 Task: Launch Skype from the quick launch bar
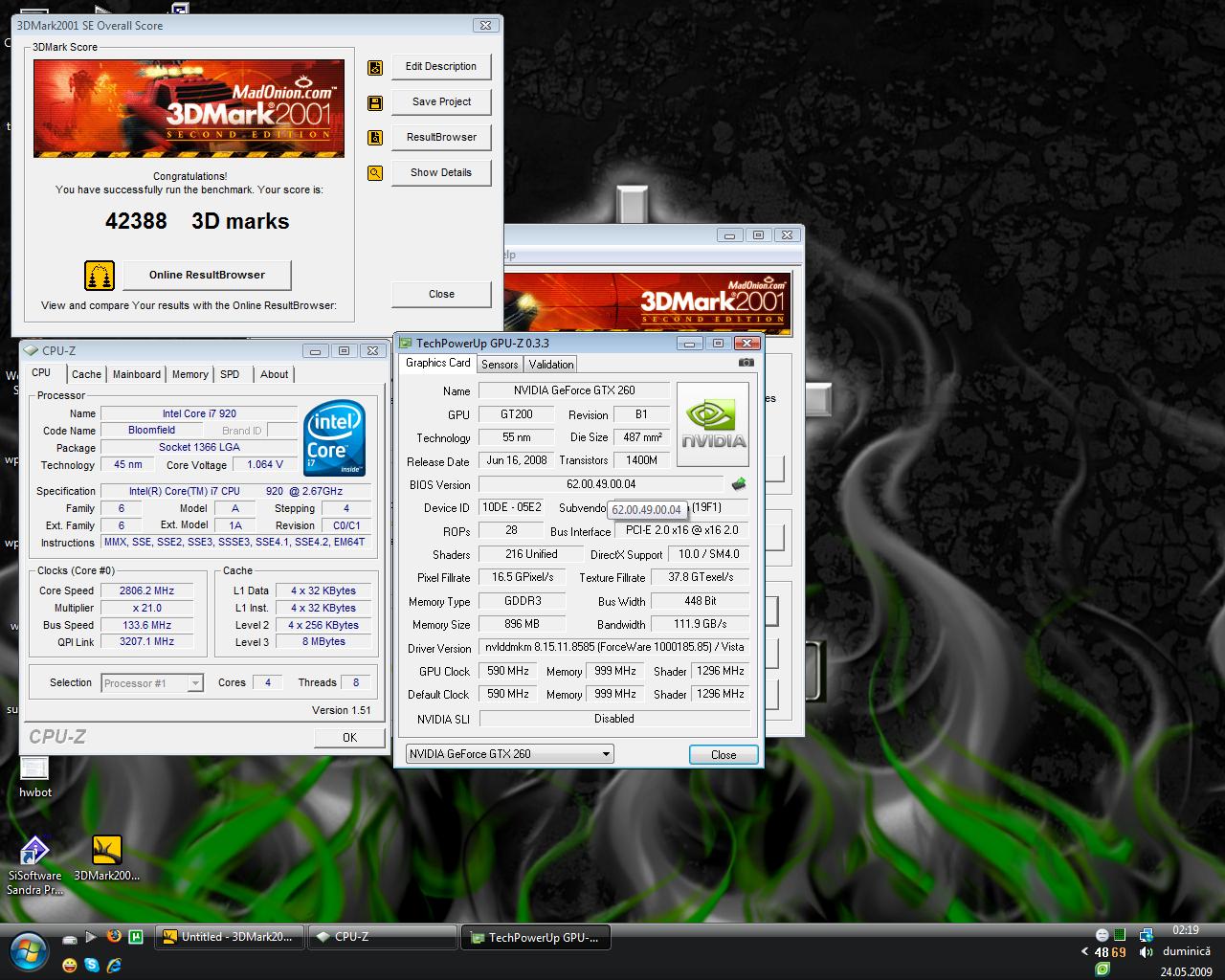pos(92,965)
